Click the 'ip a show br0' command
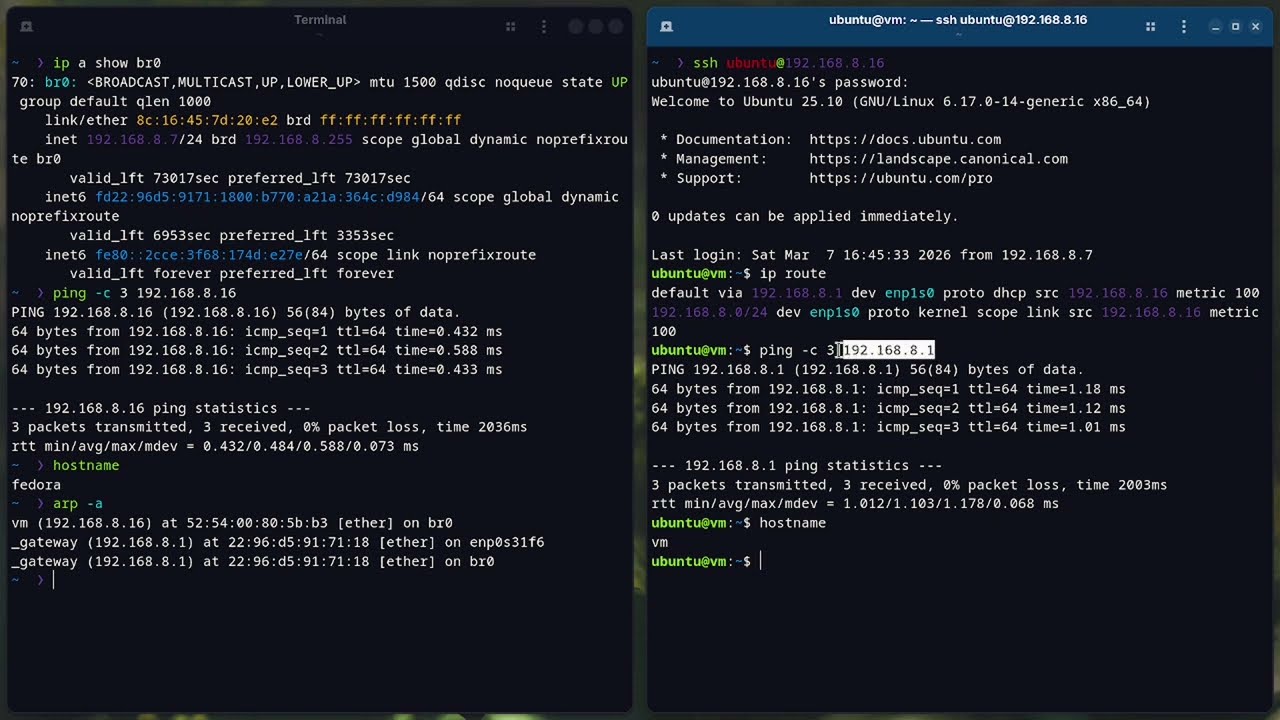Screen dimensions: 1280x720 (107, 63)
